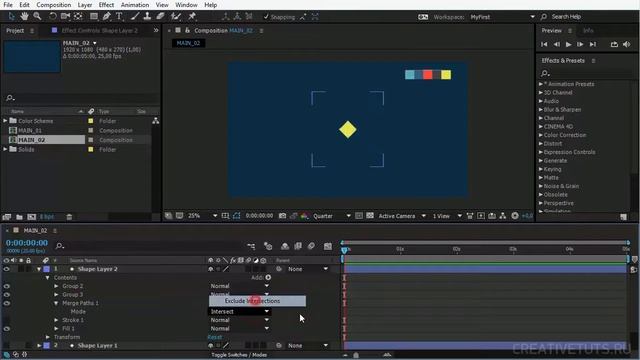Step forward one frame in Preview

tap(580, 44)
